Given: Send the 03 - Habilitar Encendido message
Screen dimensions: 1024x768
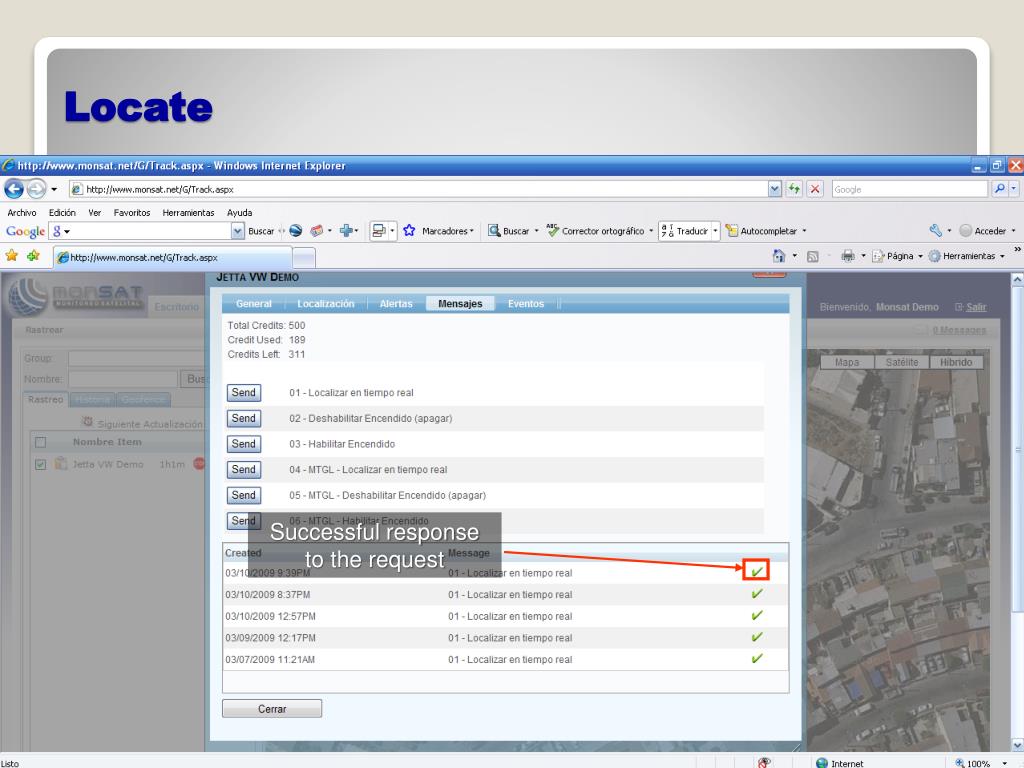Looking at the screenshot, I should pyautogui.click(x=244, y=443).
